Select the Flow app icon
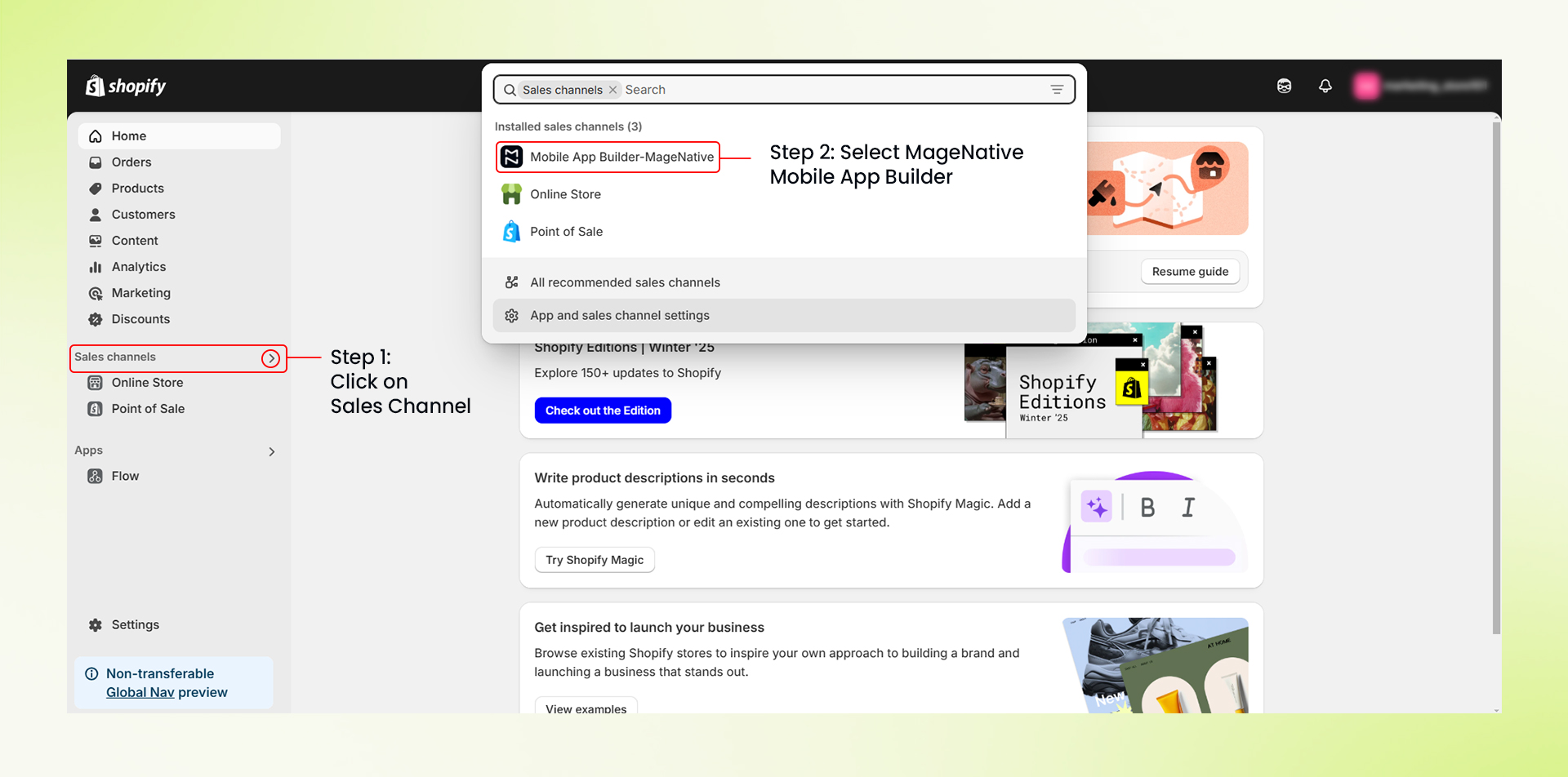 (x=95, y=476)
